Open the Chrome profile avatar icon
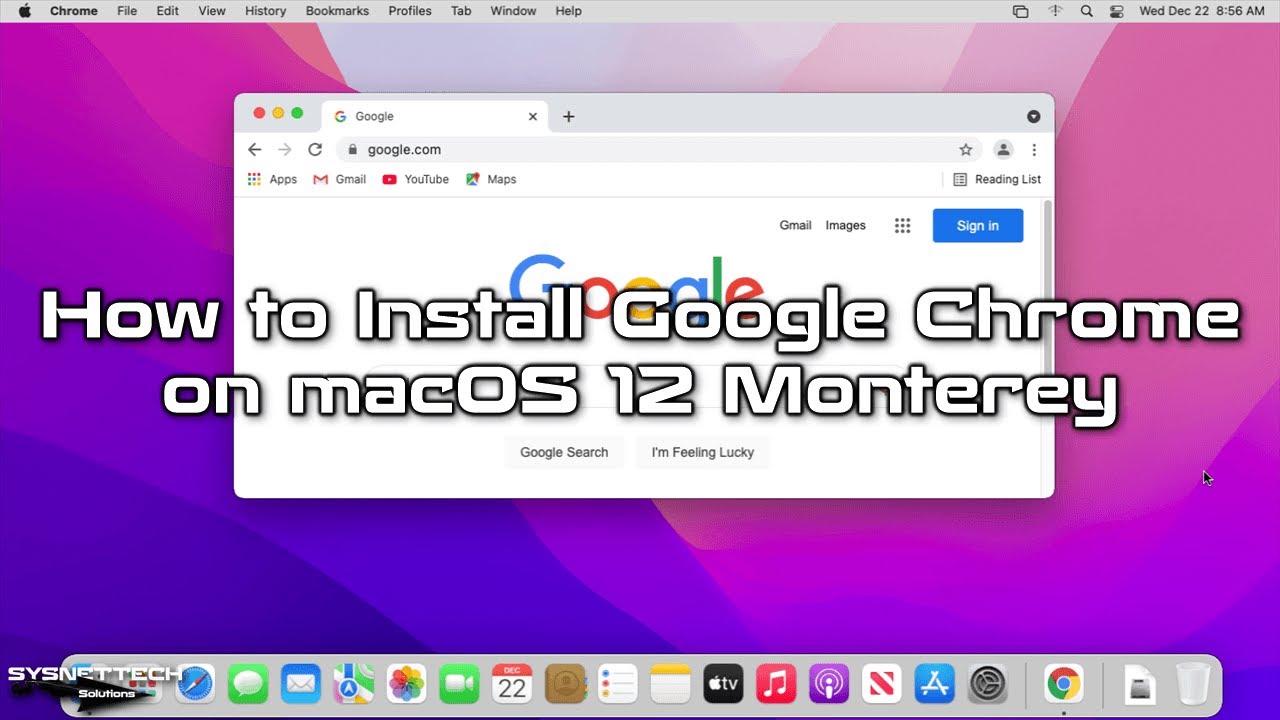 (x=1003, y=149)
